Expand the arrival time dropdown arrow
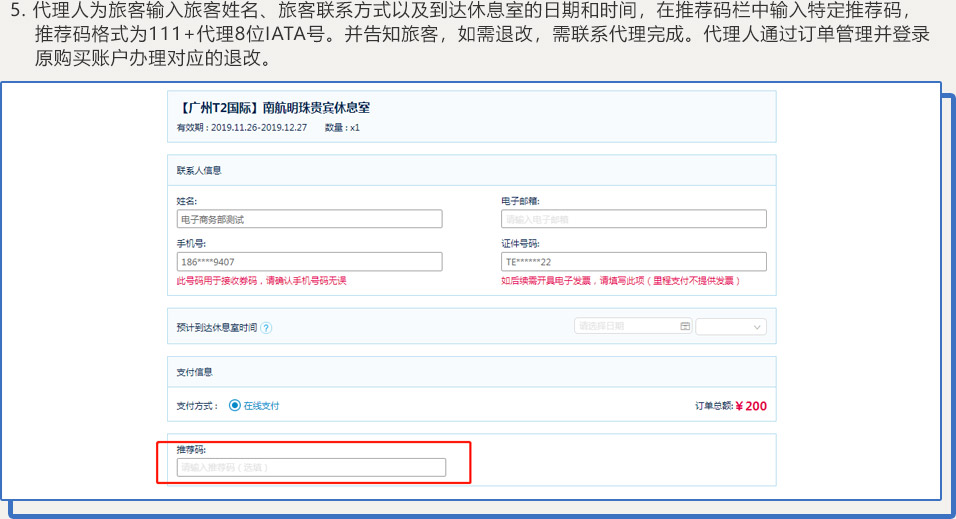Image resolution: width=956 pixels, height=519 pixels. 756,327
